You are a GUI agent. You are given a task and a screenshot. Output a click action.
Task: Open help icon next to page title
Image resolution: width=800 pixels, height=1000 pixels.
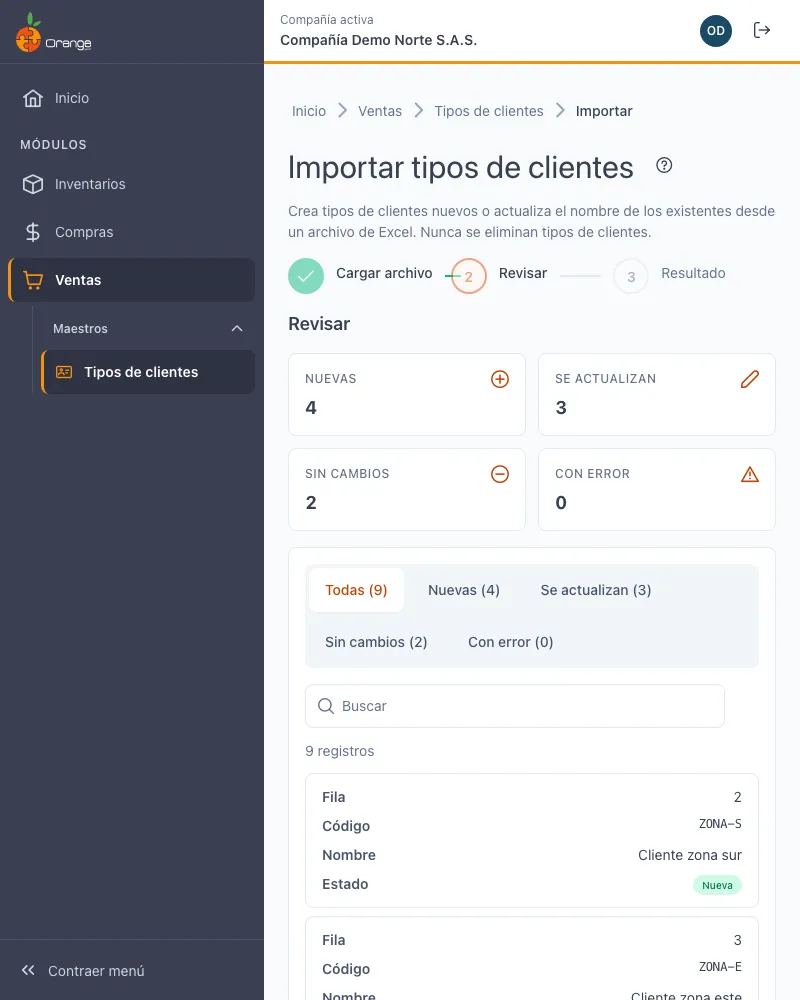pos(664,165)
